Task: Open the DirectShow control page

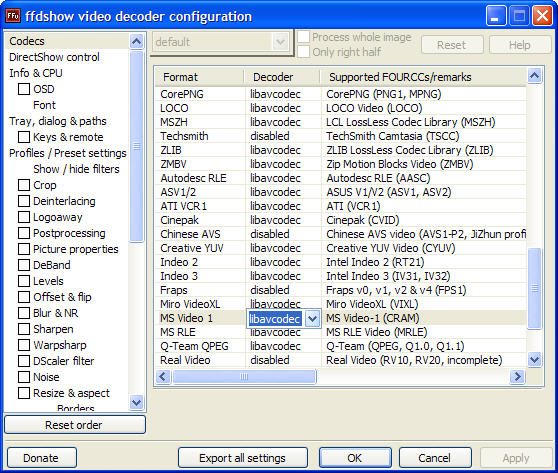Action: pos(54,57)
